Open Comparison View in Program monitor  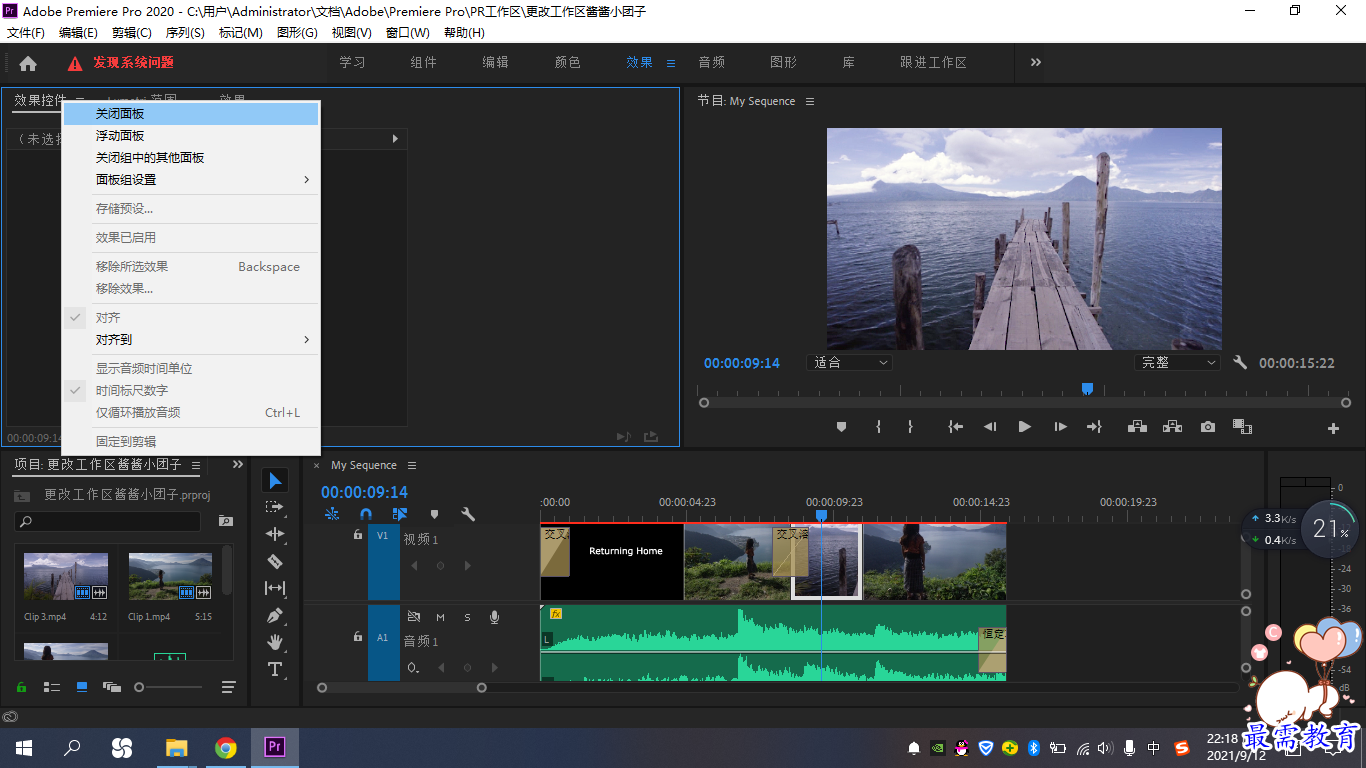tap(1242, 427)
